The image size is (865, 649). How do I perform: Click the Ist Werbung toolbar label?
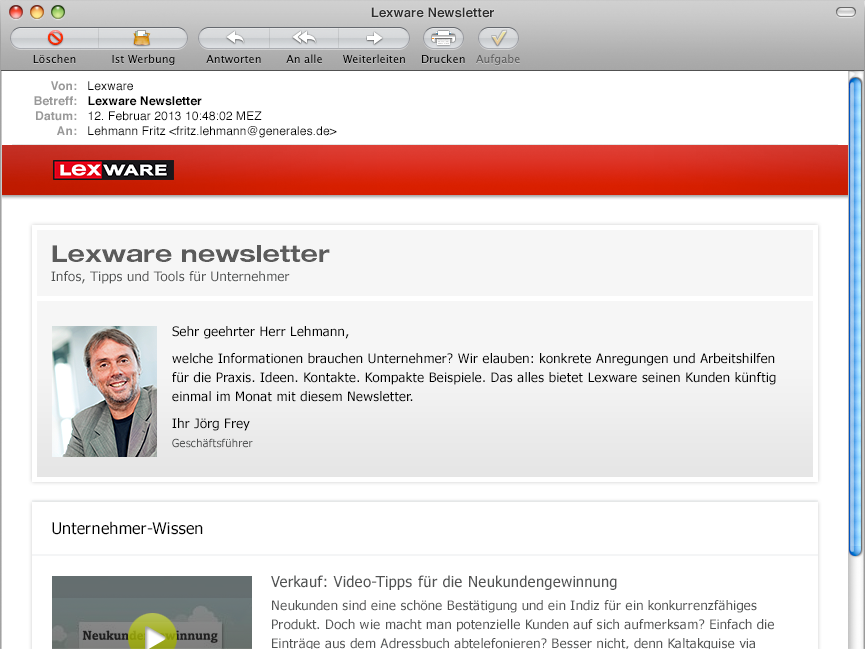pos(143,59)
